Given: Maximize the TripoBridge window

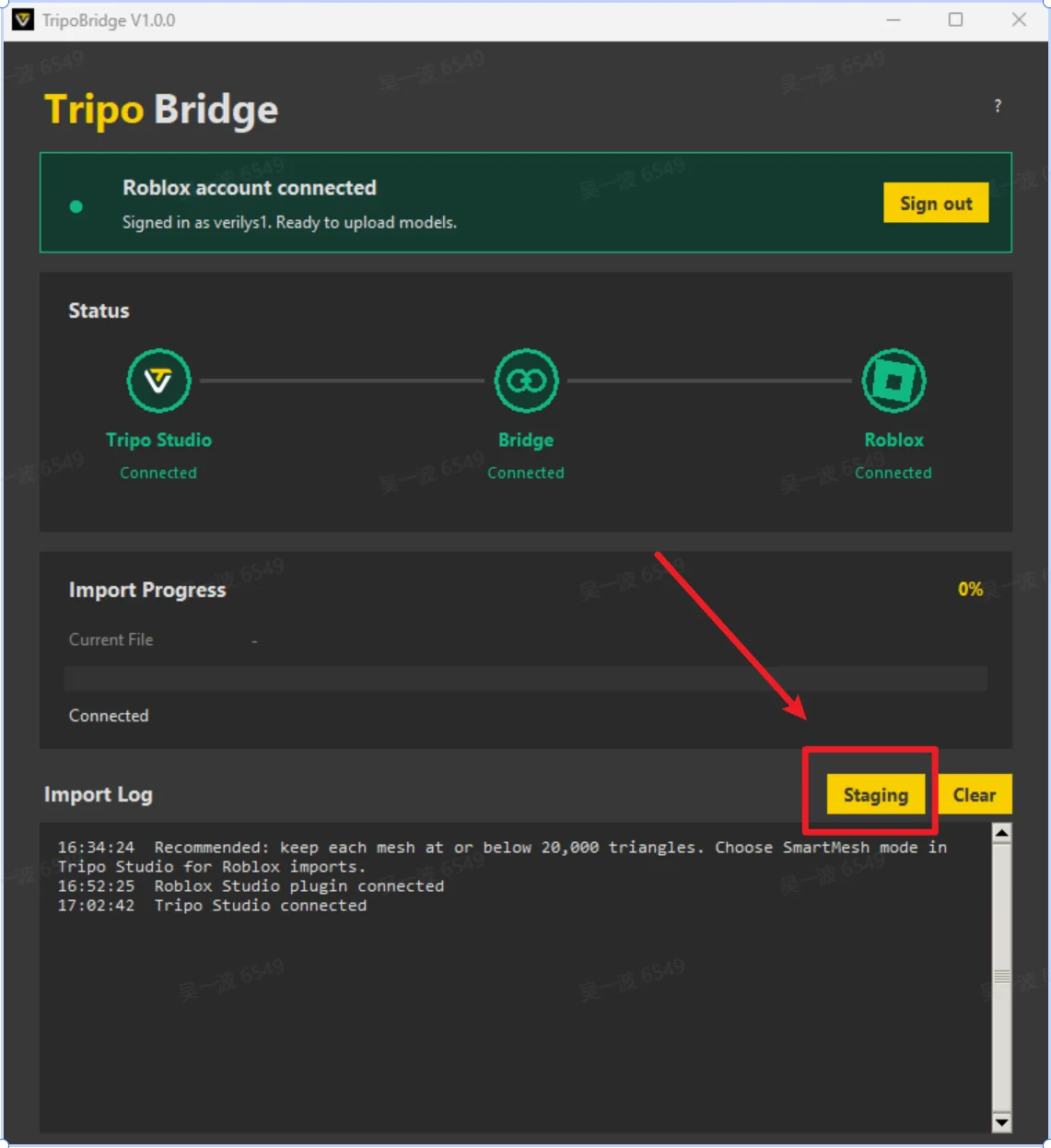Looking at the screenshot, I should click(x=956, y=19).
